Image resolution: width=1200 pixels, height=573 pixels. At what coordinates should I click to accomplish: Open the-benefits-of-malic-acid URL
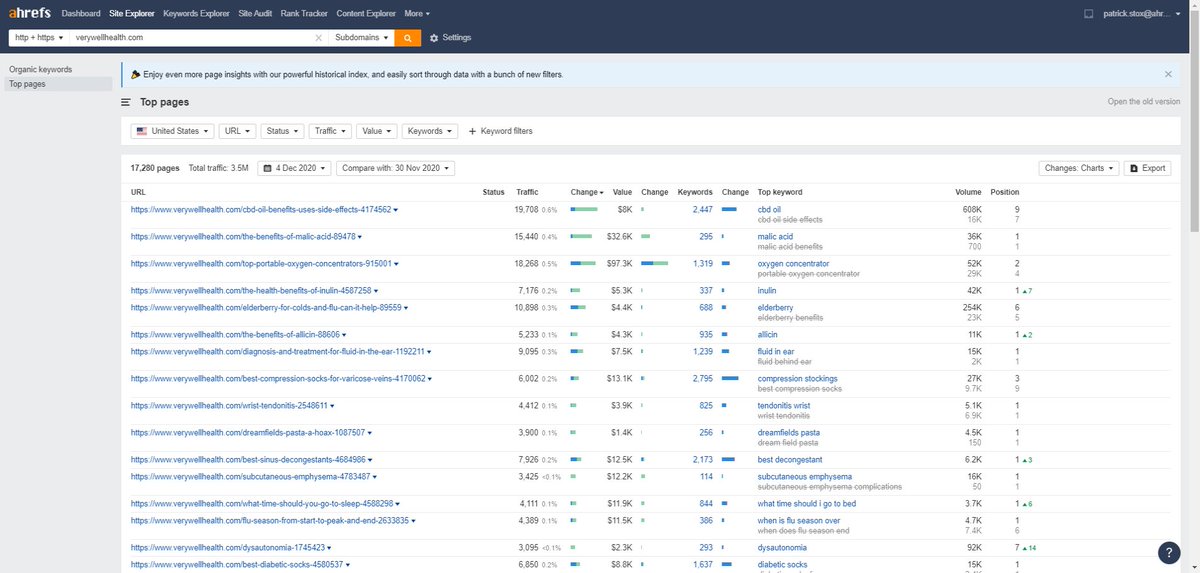(x=243, y=236)
